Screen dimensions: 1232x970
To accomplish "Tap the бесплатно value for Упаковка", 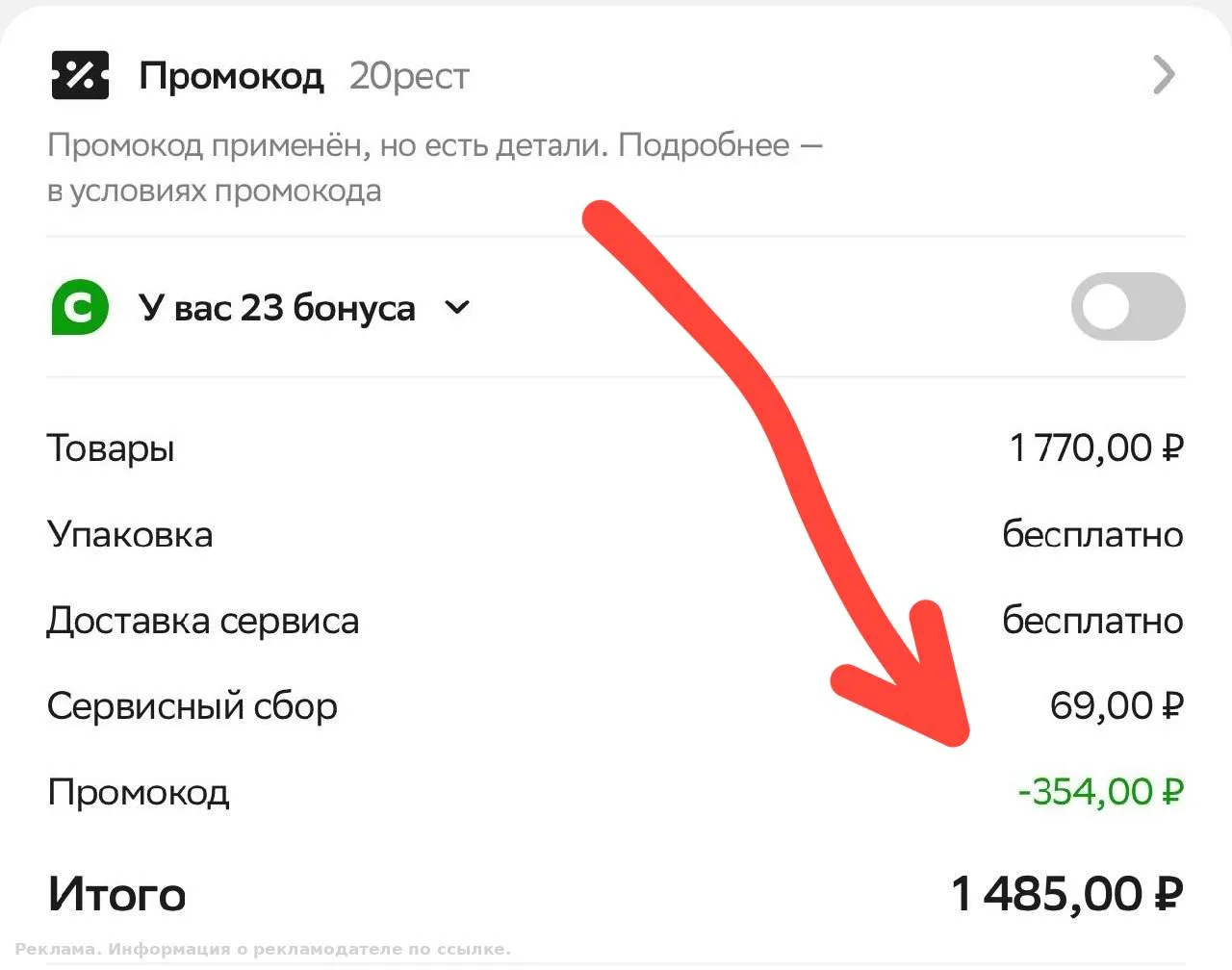I will (x=1092, y=534).
